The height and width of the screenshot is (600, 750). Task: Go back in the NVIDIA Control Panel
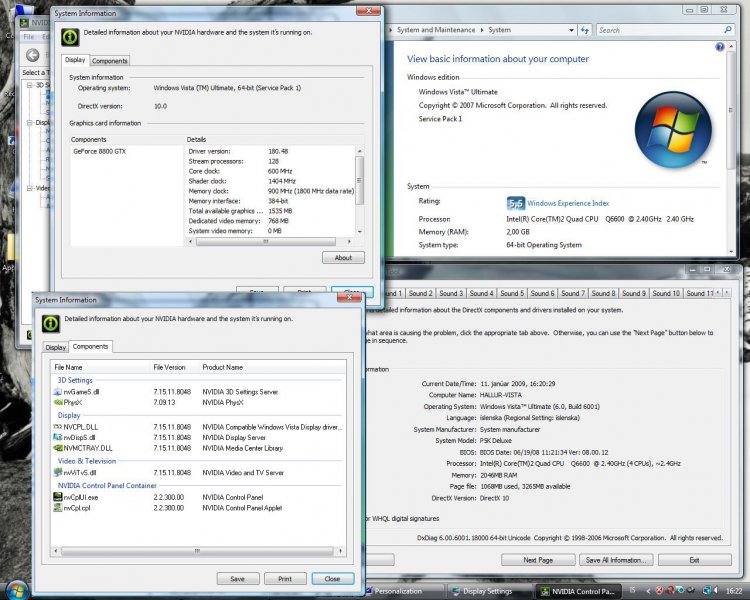33,56
